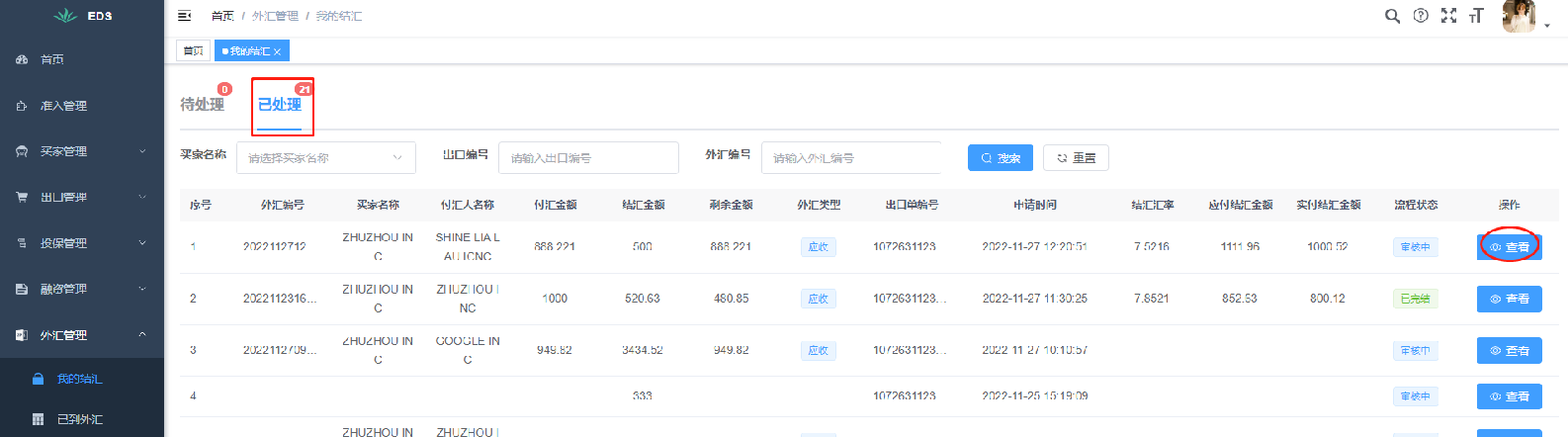
Task: Focus the 外汇编号 input field
Action: point(851,157)
